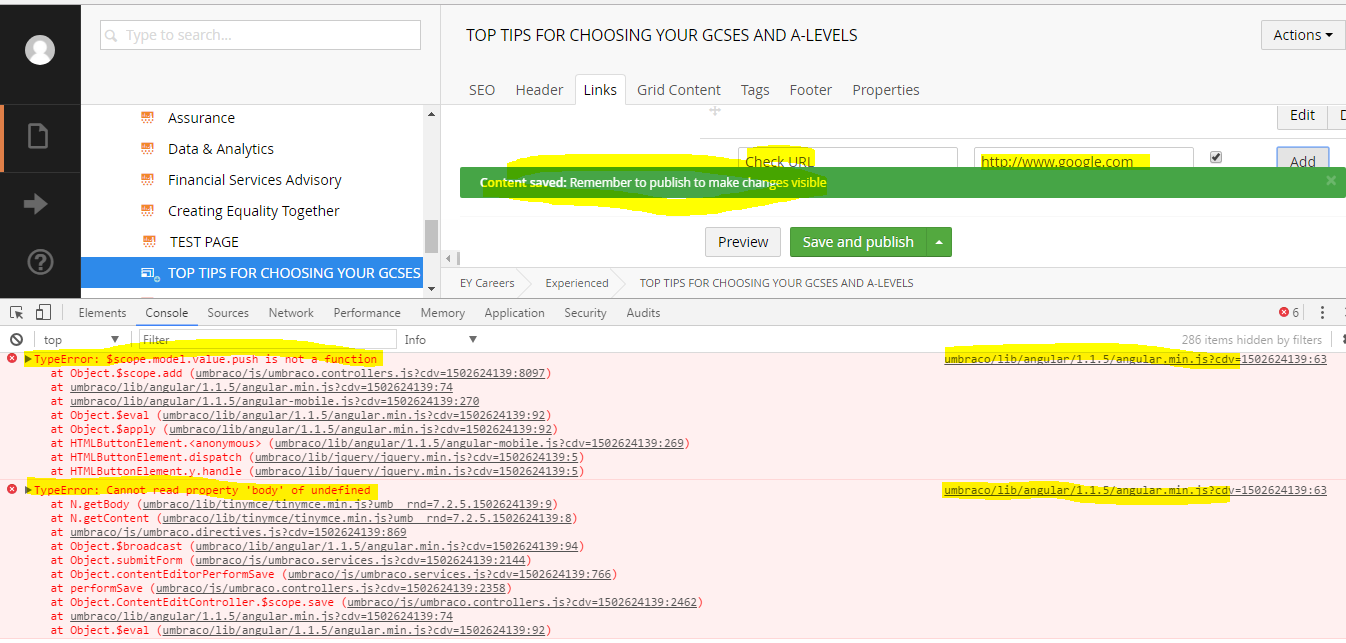Click the Add link button

pos(1302,161)
